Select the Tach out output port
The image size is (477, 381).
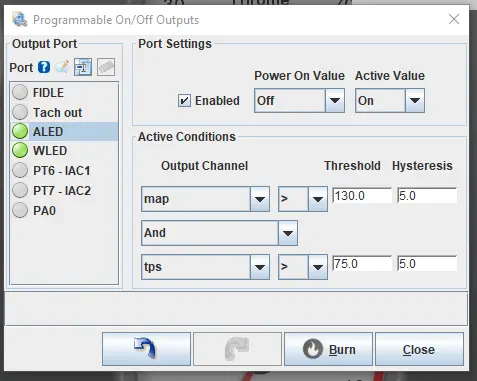64,112
